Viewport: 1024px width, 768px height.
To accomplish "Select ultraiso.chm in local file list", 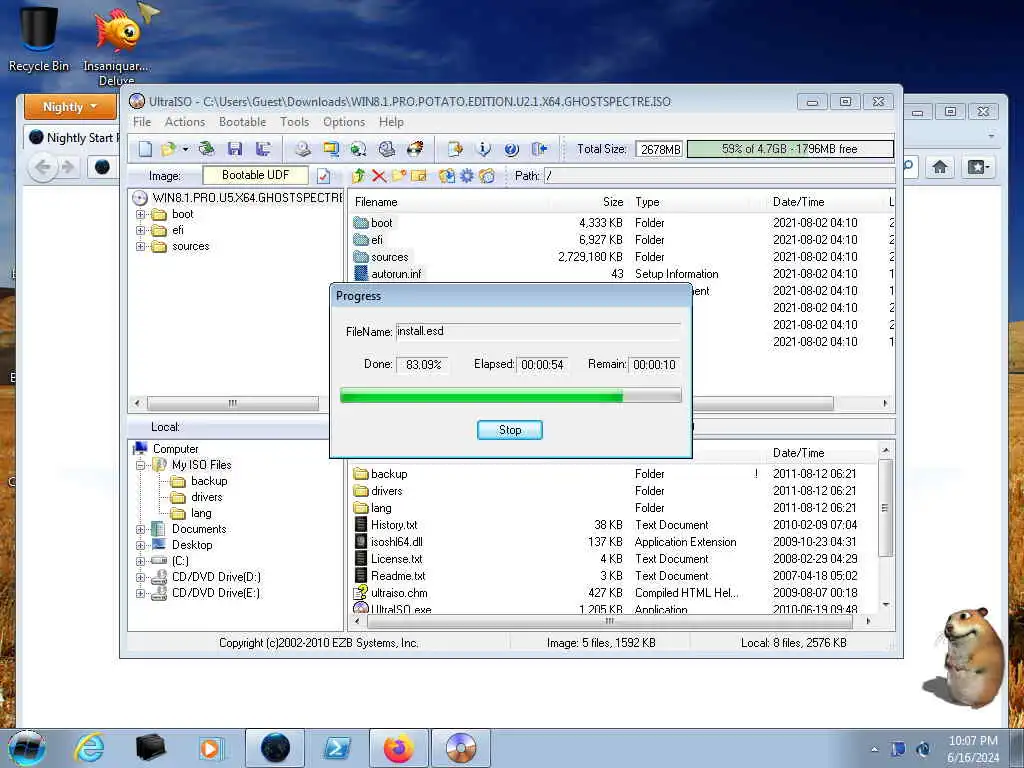I will [x=399, y=593].
